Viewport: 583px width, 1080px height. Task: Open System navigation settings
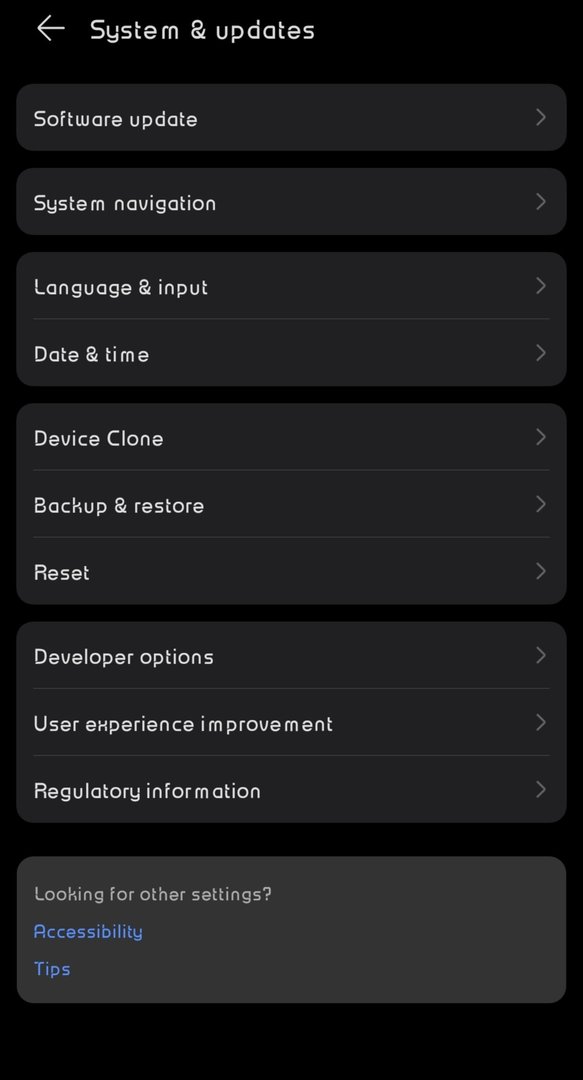click(292, 202)
